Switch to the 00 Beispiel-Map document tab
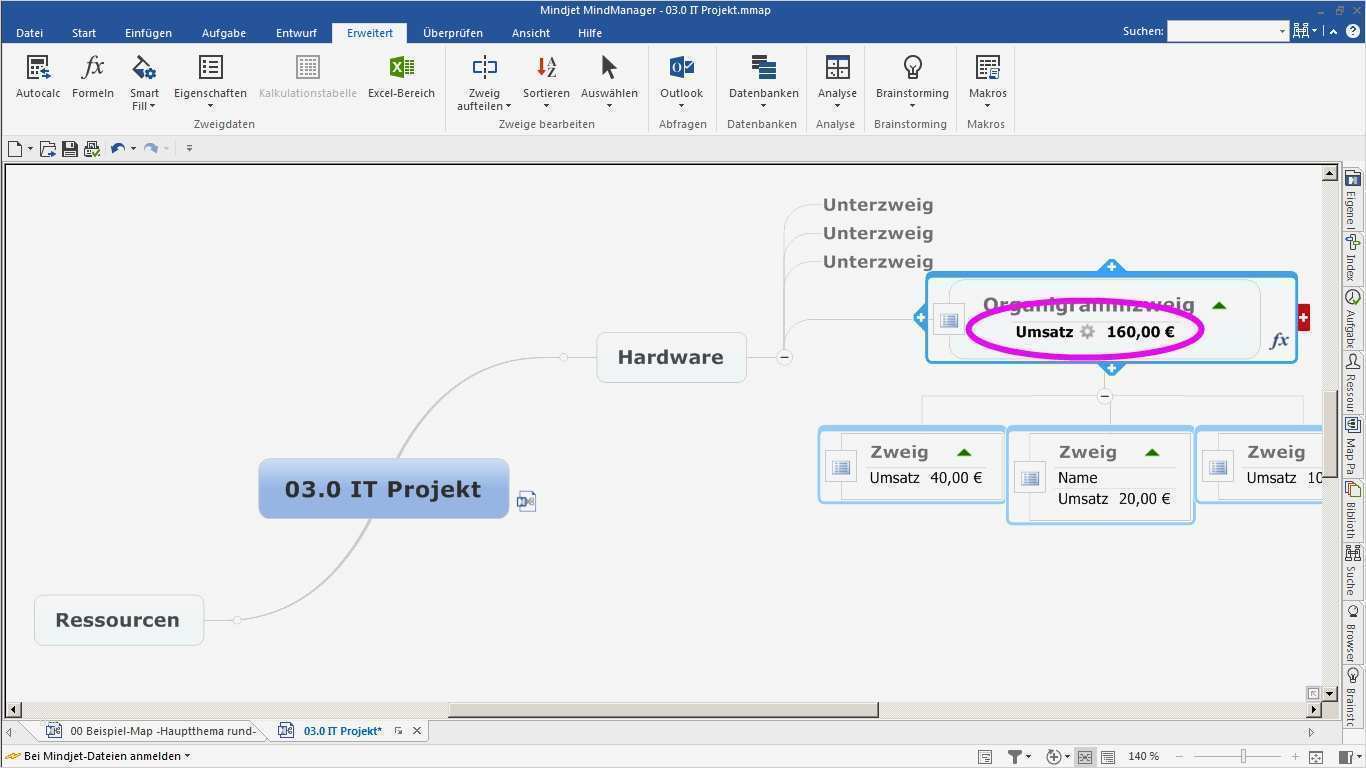This screenshot has width=1366, height=768. [152, 731]
